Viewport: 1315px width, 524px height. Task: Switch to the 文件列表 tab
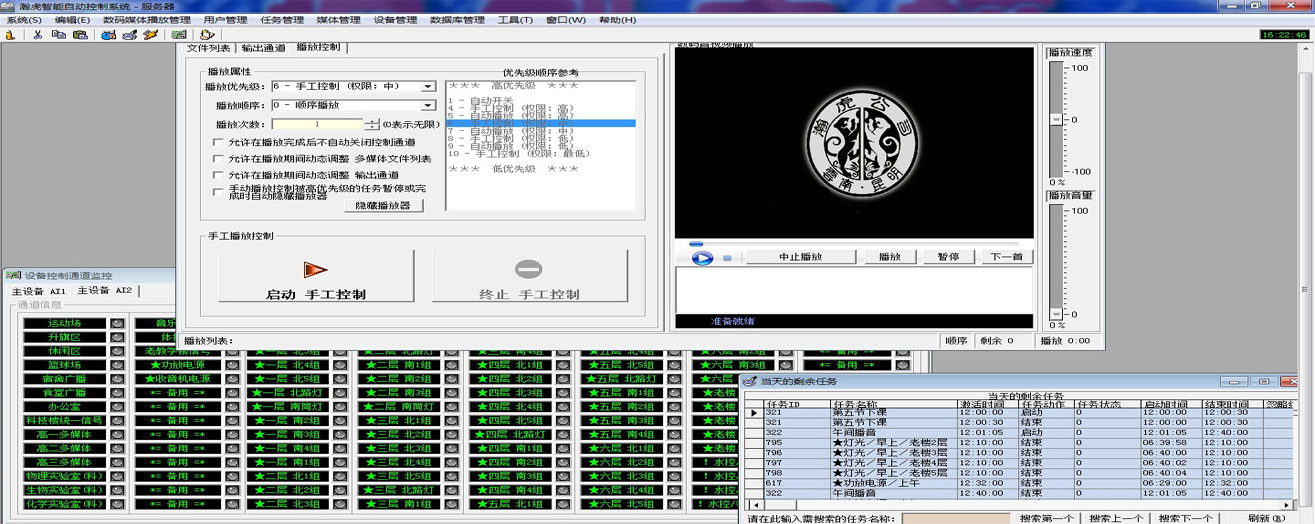[x=208, y=48]
